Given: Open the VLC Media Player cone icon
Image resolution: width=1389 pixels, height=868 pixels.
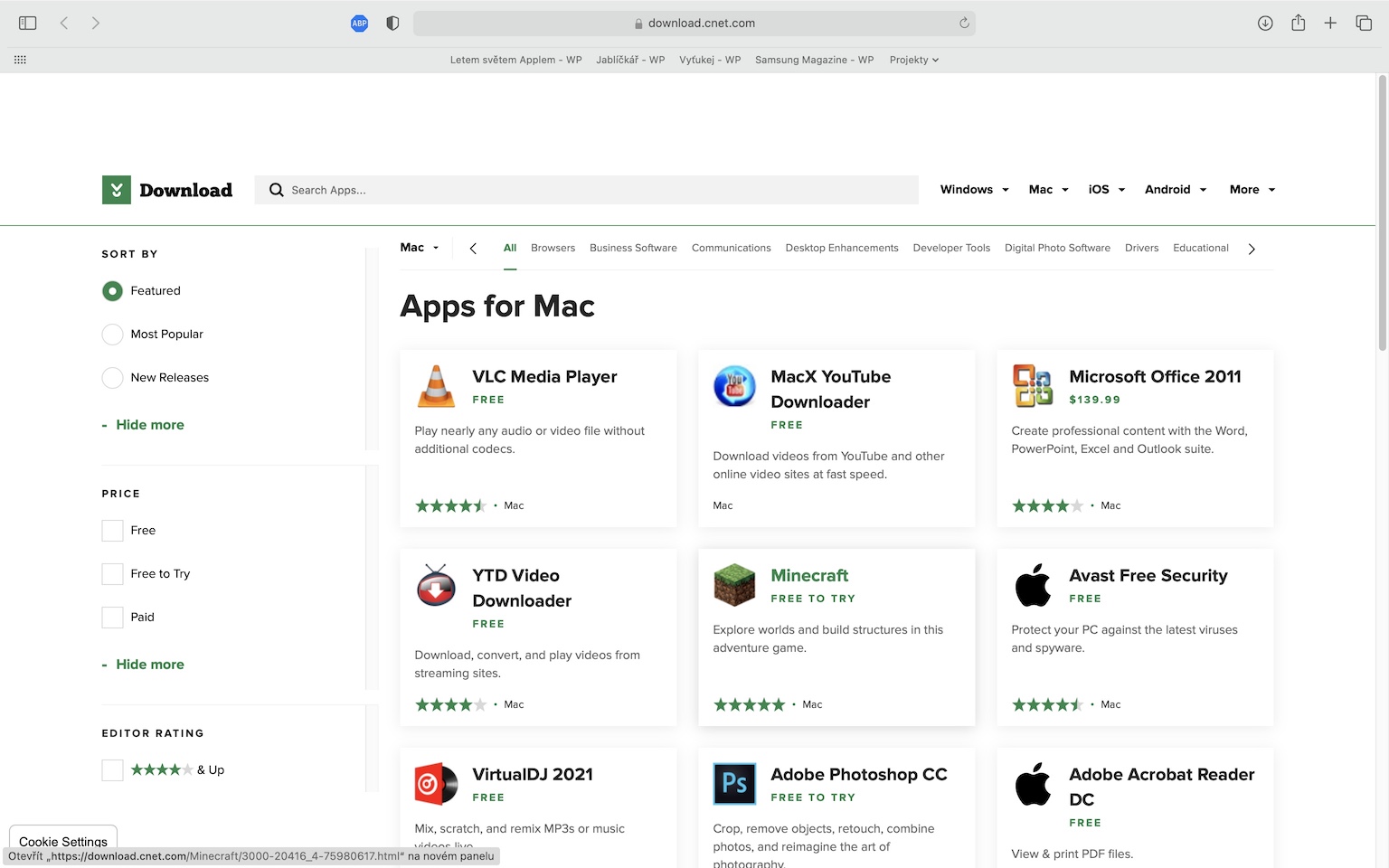Looking at the screenshot, I should coord(436,386).
